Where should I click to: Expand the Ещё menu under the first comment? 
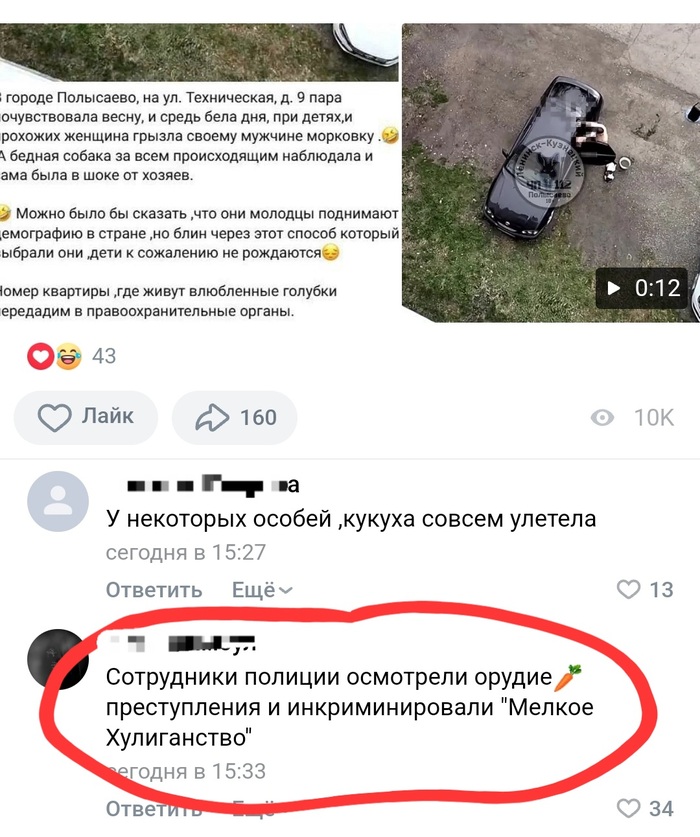point(262,590)
